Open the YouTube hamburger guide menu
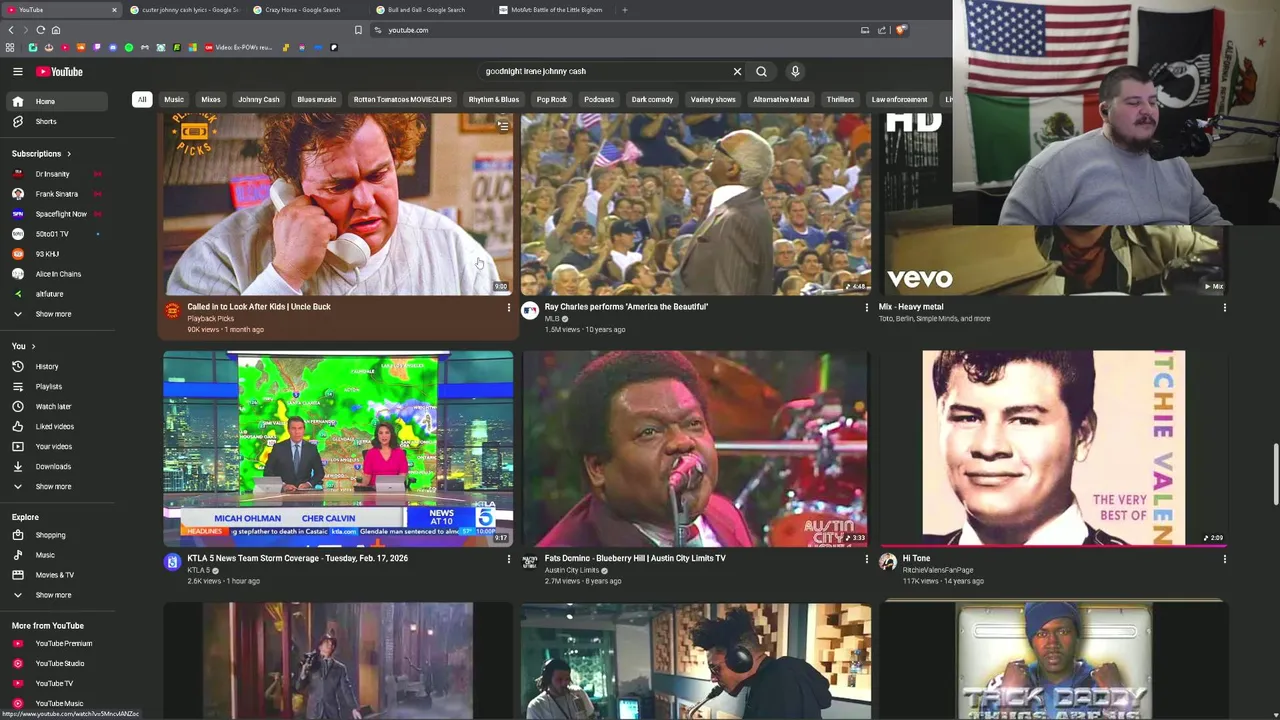The image size is (1280, 720). click(17, 71)
